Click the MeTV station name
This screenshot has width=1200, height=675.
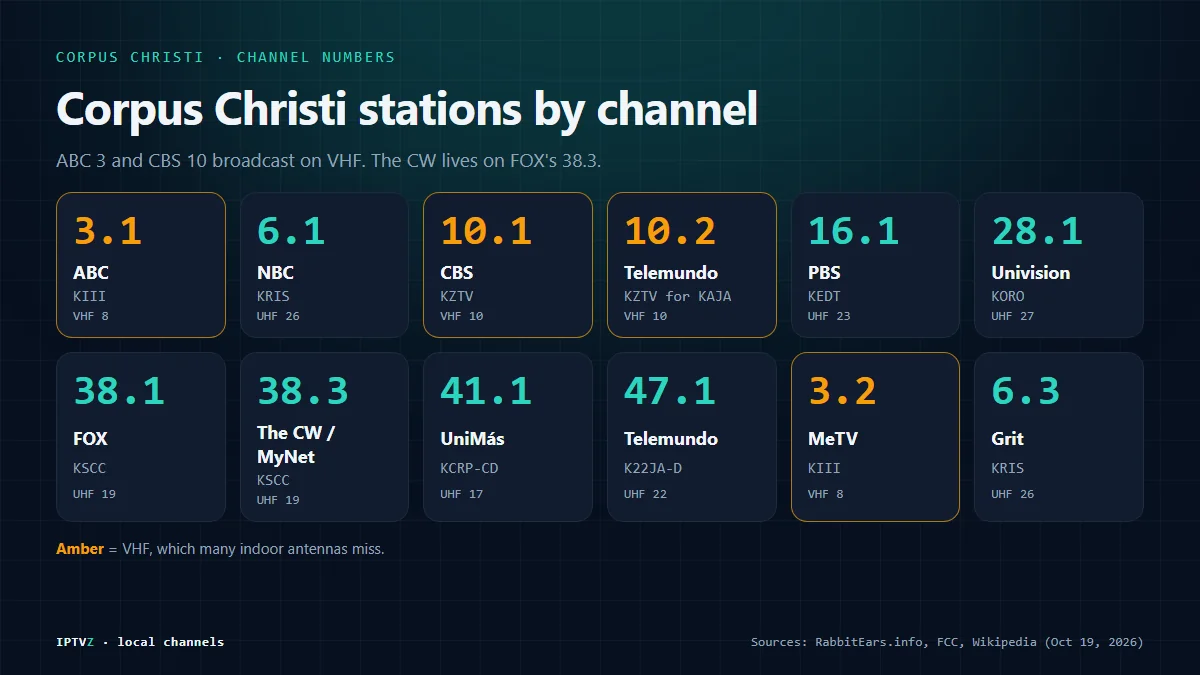point(833,439)
